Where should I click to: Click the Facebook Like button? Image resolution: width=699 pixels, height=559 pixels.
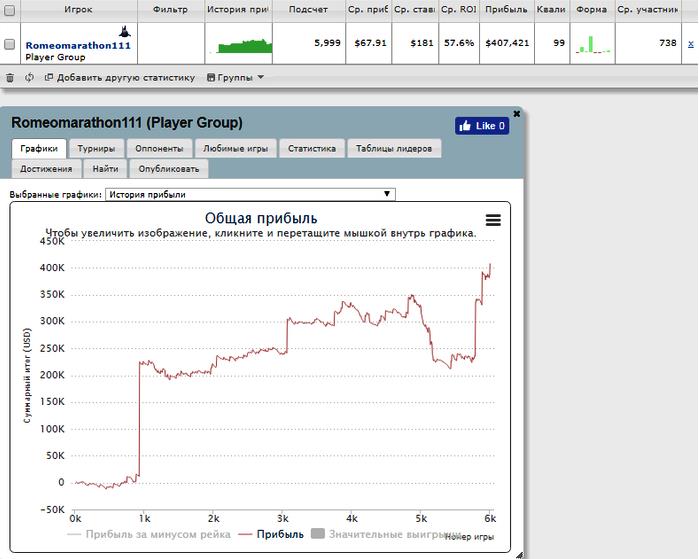[x=482, y=126]
